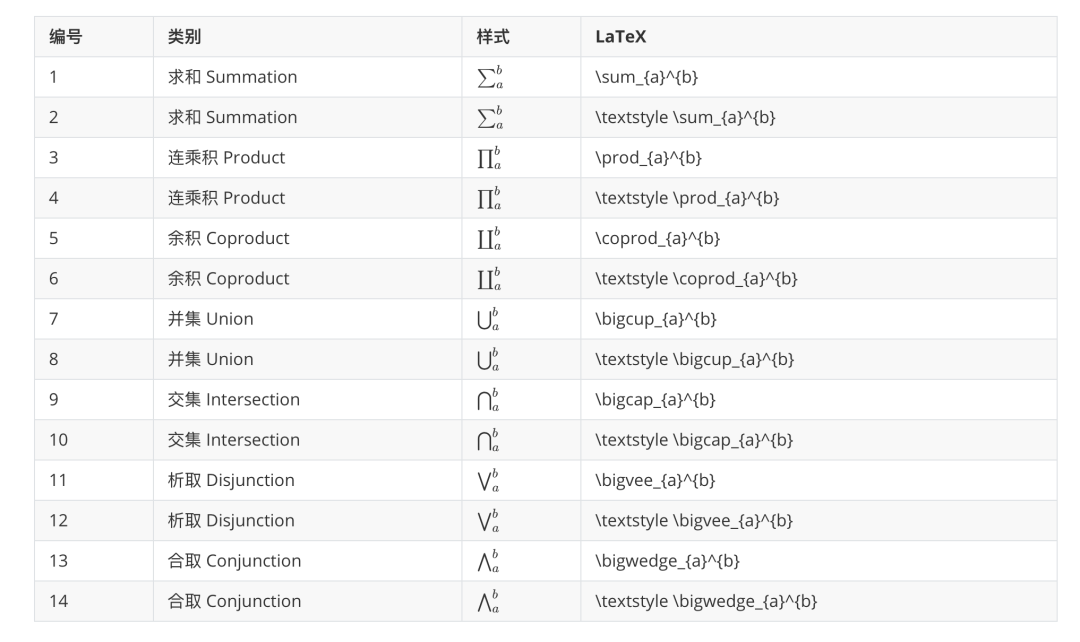The height and width of the screenshot is (642, 1080).
Task: Click the disjunction symbol in row 11
Action: pyautogui.click(x=488, y=480)
